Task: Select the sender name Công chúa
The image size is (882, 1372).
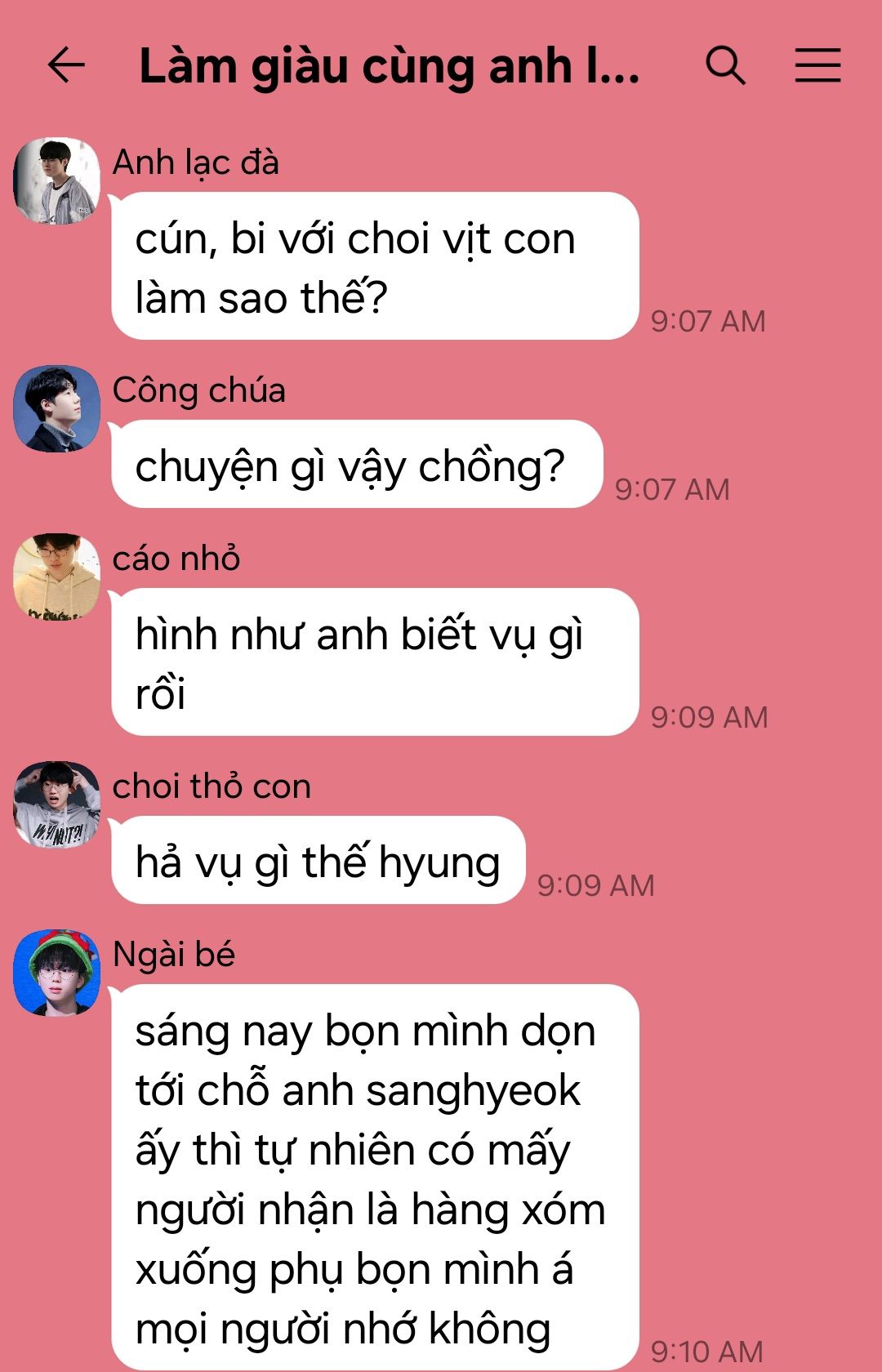Action: pyautogui.click(x=199, y=390)
